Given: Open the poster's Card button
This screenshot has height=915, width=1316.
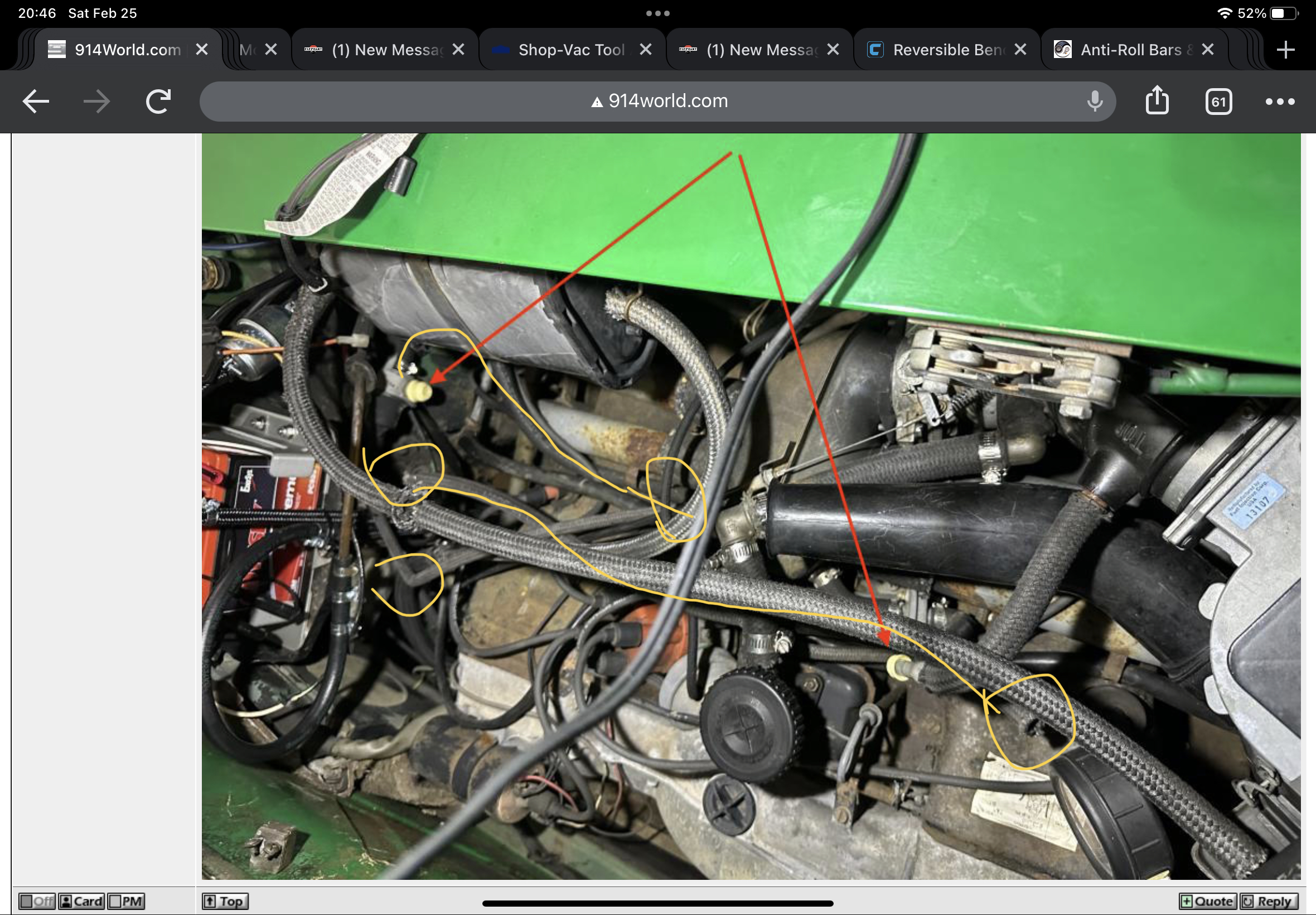Looking at the screenshot, I should [82, 901].
